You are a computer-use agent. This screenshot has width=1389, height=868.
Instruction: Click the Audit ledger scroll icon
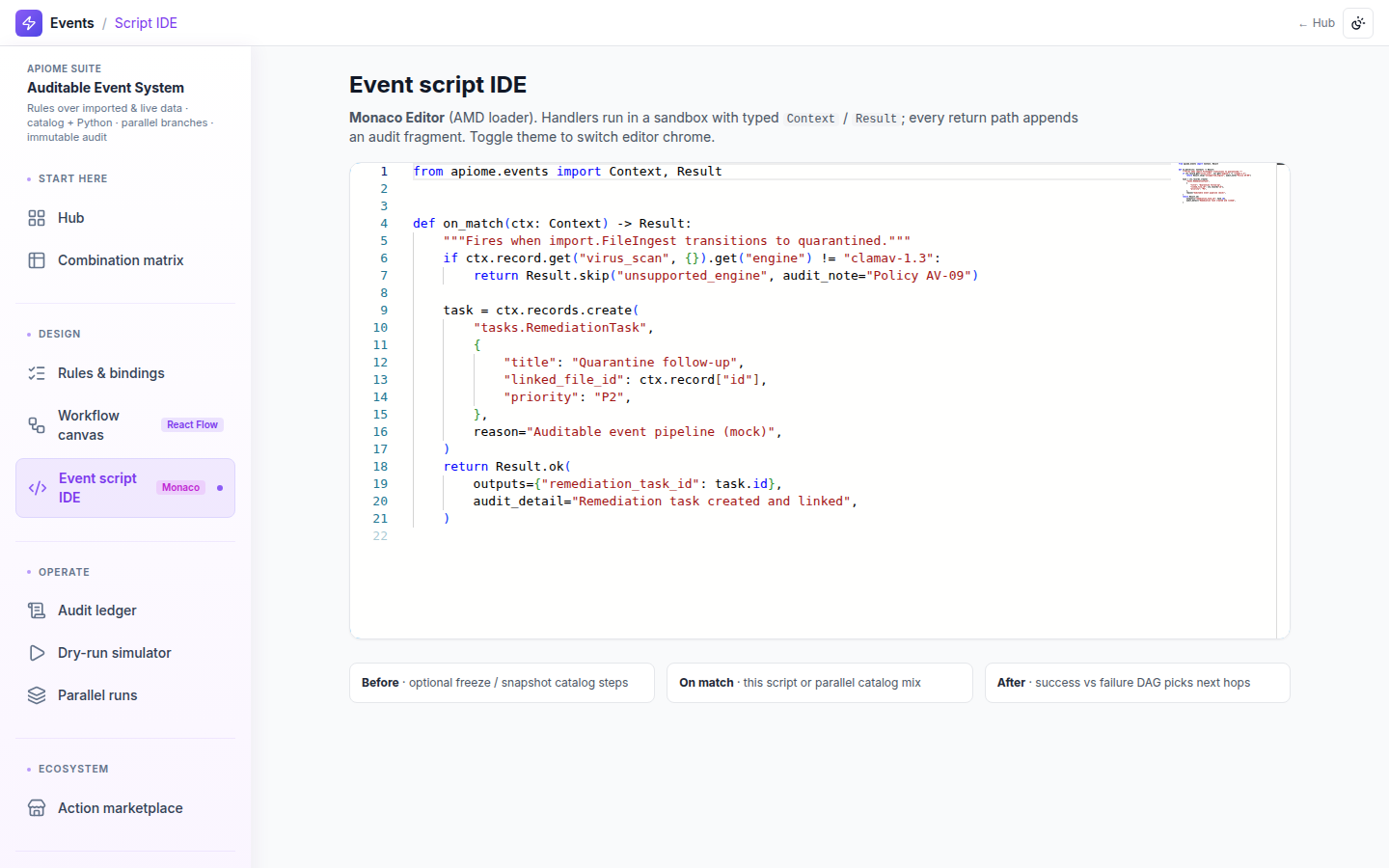(x=37, y=610)
